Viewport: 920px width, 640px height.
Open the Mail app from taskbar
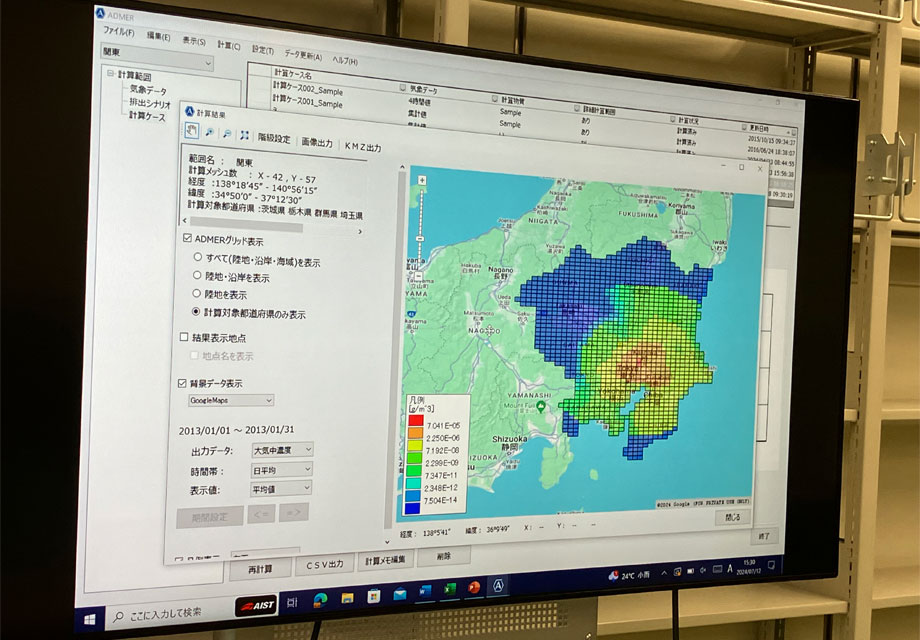400,594
